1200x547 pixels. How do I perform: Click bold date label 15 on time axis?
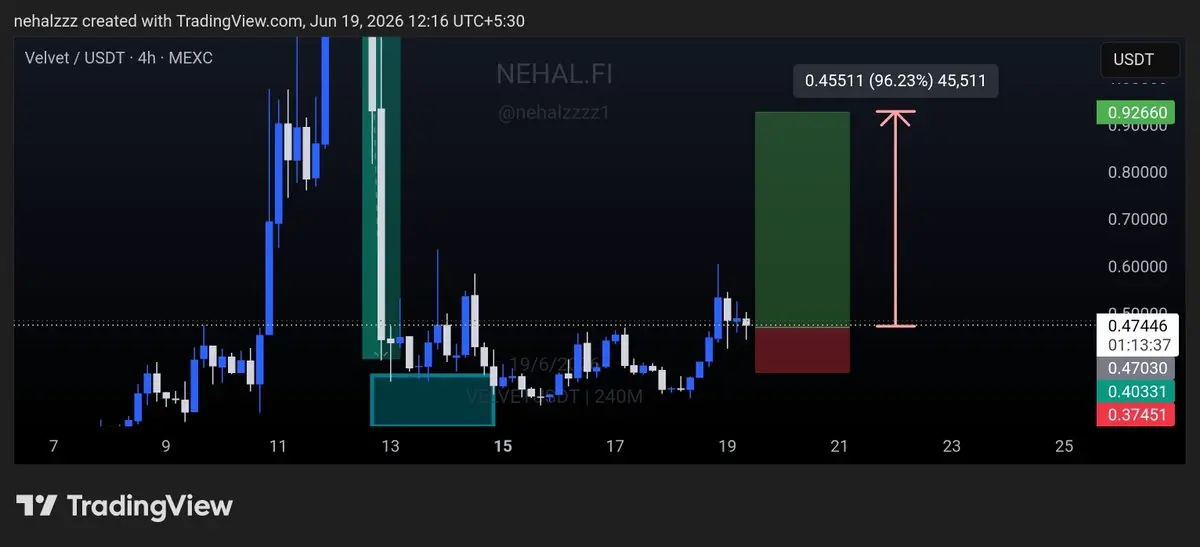[x=503, y=446]
